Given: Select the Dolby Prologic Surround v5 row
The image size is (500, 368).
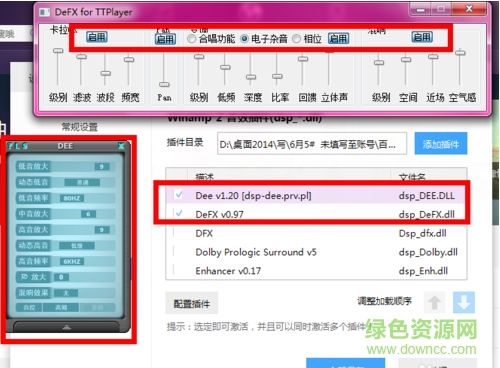Looking at the screenshot, I should point(316,252).
